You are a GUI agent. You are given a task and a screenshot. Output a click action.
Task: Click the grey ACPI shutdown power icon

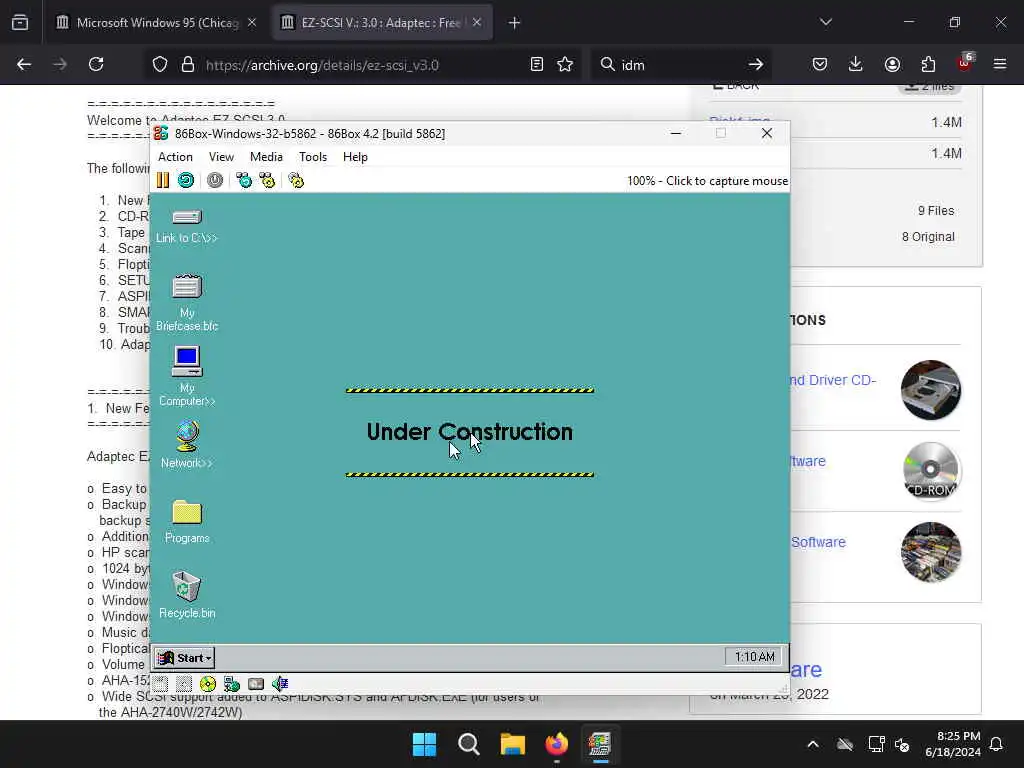[x=215, y=180]
